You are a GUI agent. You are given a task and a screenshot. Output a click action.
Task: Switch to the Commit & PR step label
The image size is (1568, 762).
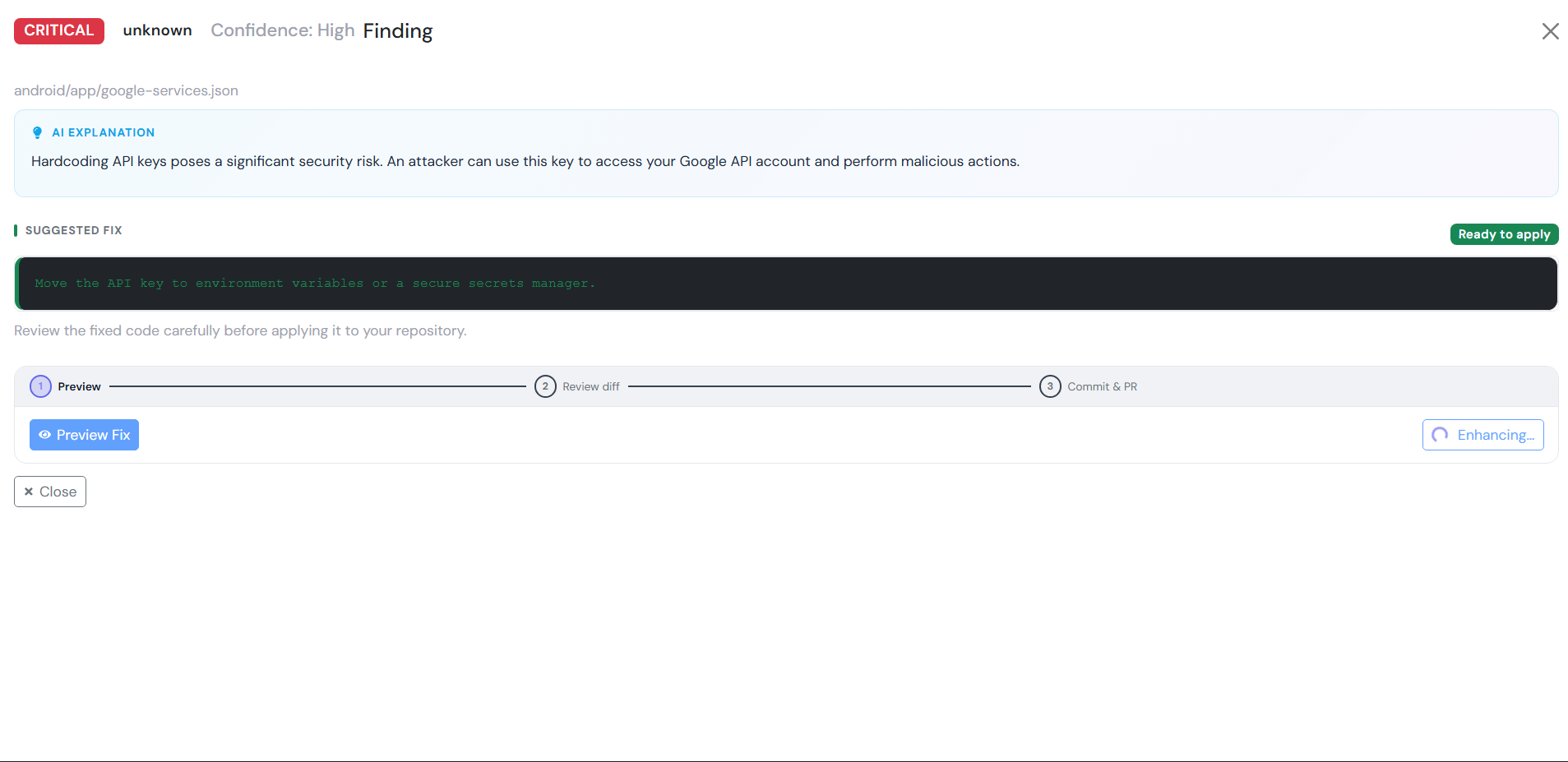[x=1103, y=386]
